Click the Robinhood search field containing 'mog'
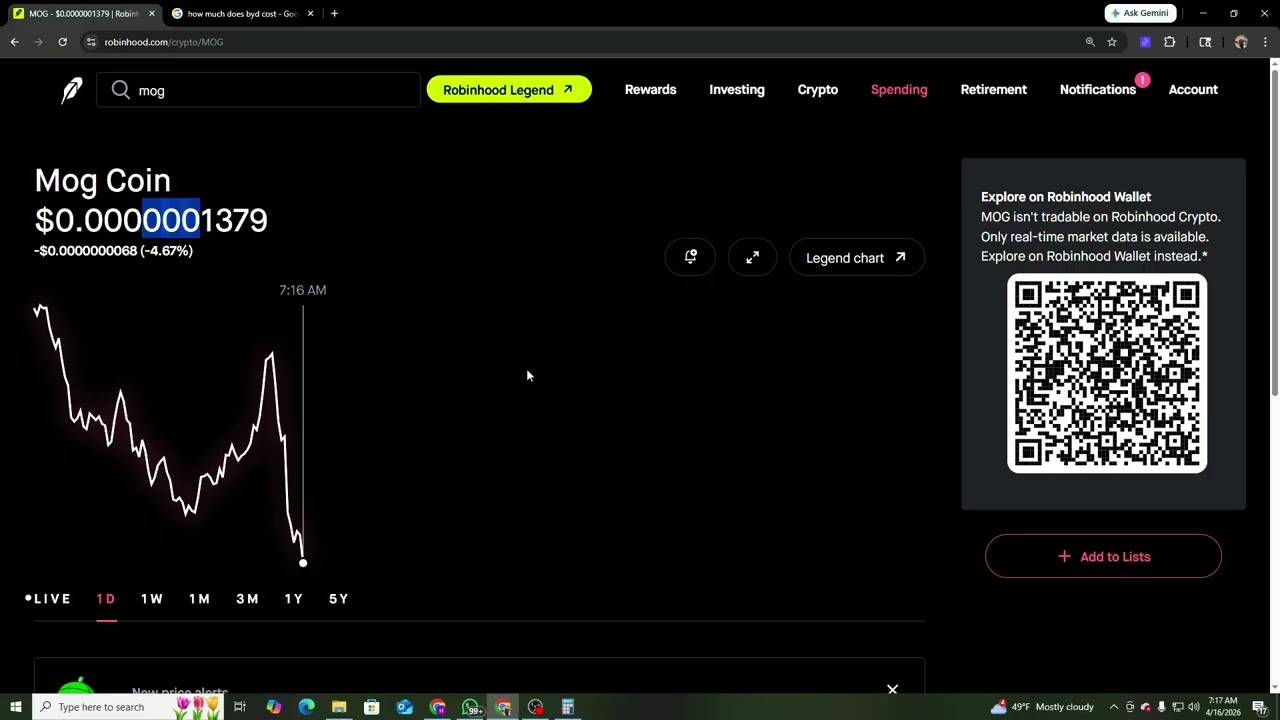The height and width of the screenshot is (720, 1280). point(258,90)
